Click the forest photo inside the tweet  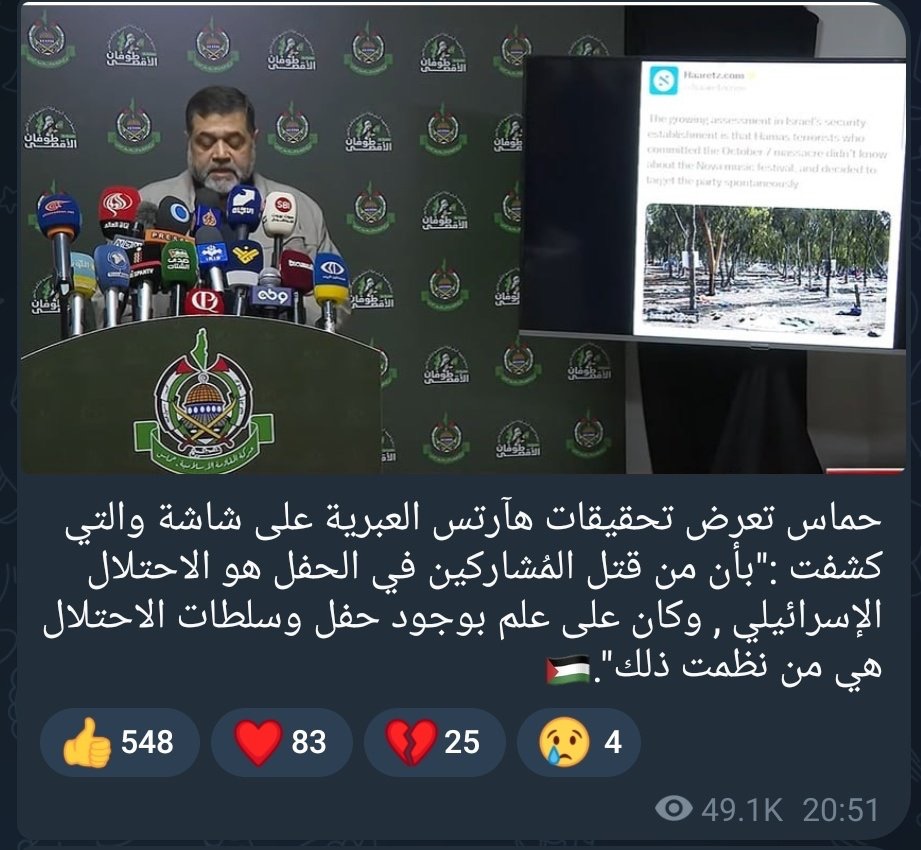pos(767,270)
